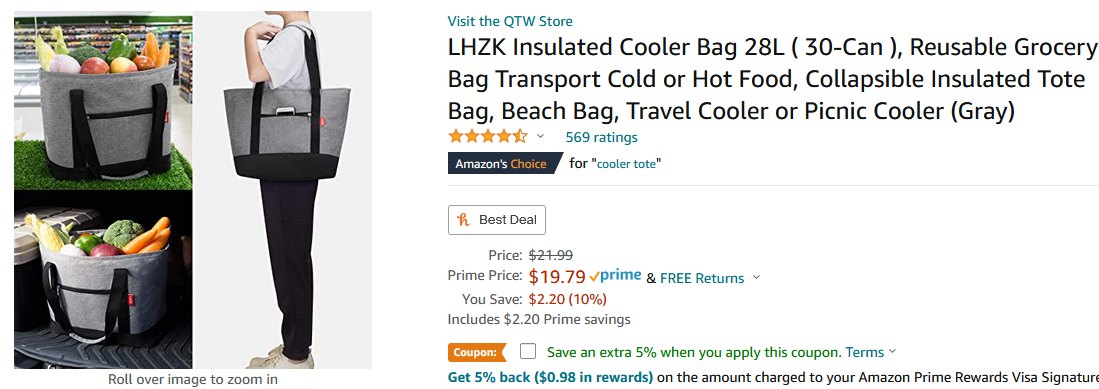The height and width of the screenshot is (389, 1099).
Task: Expand the FREE Returns chevron
Action: point(756,278)
